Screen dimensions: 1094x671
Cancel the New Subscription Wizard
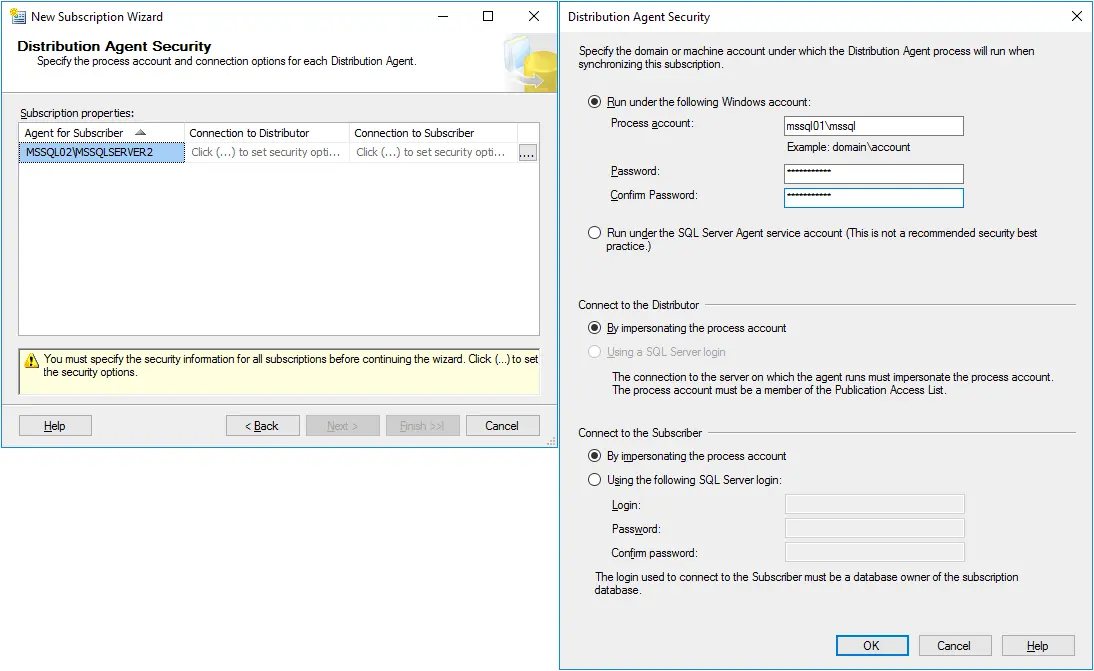502,425
